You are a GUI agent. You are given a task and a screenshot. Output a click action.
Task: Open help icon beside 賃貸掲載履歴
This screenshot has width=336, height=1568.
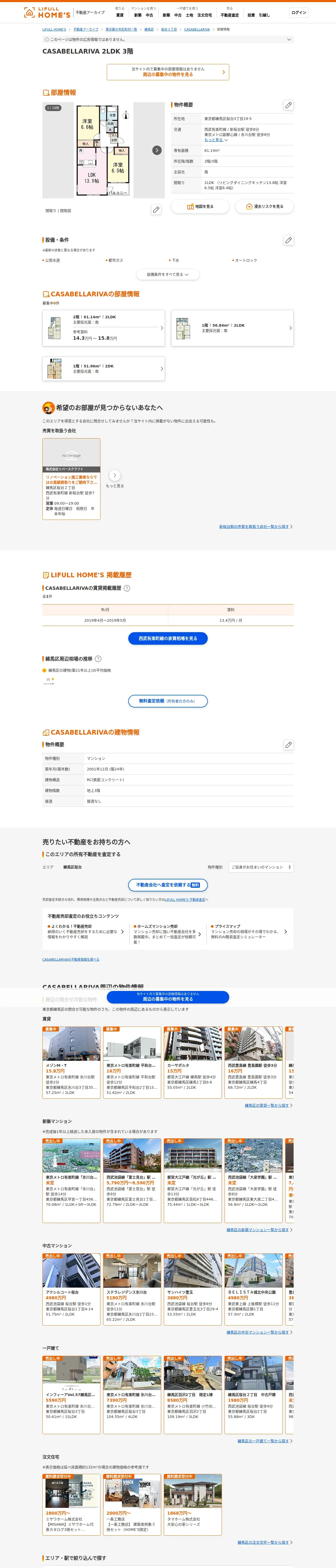point(127,588)
